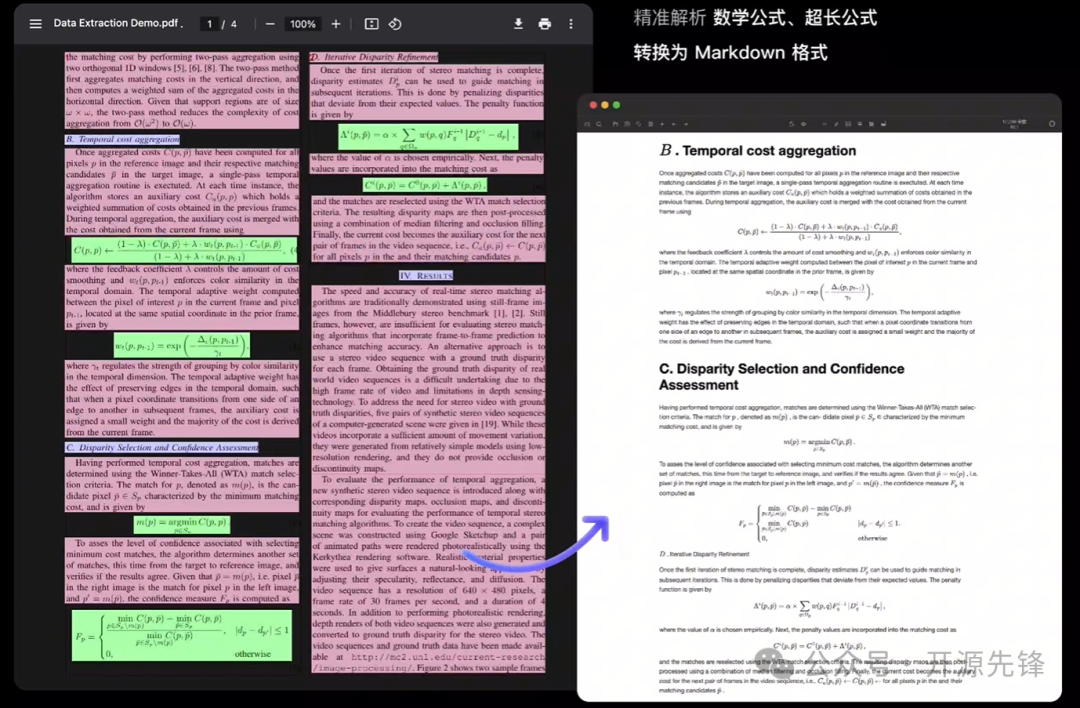The height and width of the screenshot is (708, 1080).
Task: Click the highlighted IV. RESULTS heading
Action: click(426, 275)
